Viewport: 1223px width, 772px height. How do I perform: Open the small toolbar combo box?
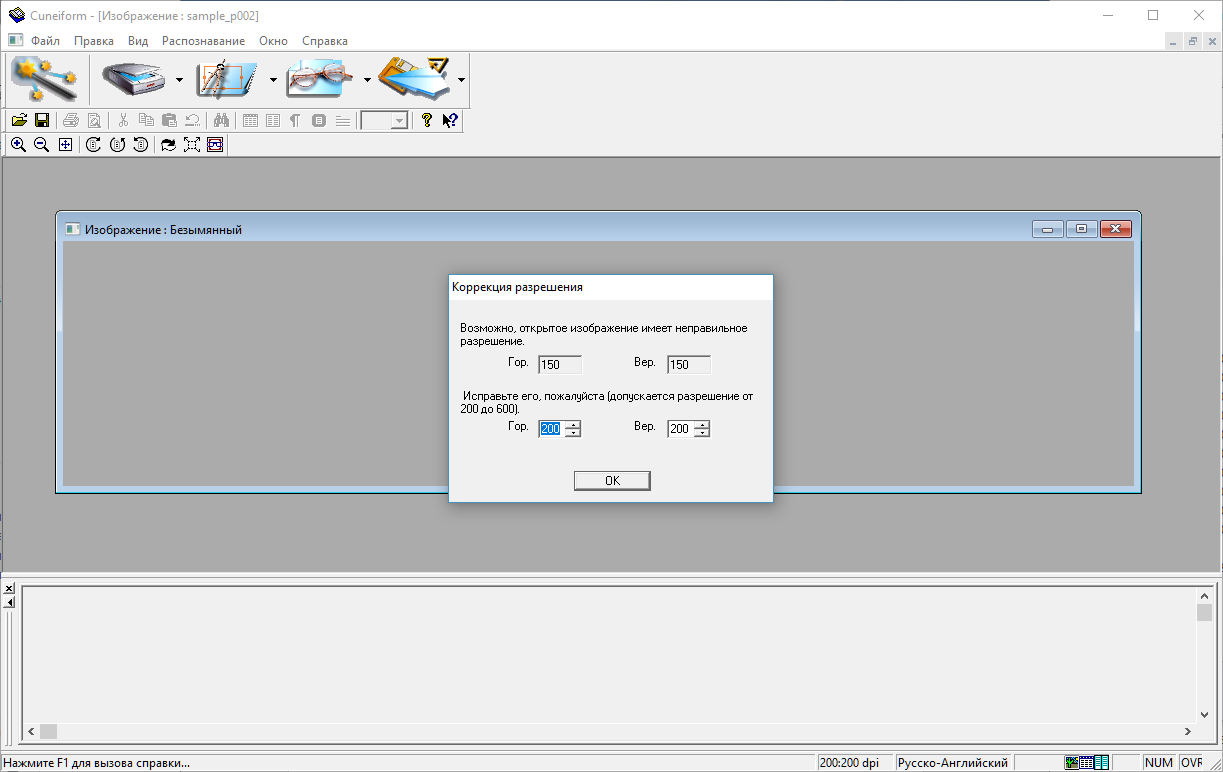pos(384,120)
